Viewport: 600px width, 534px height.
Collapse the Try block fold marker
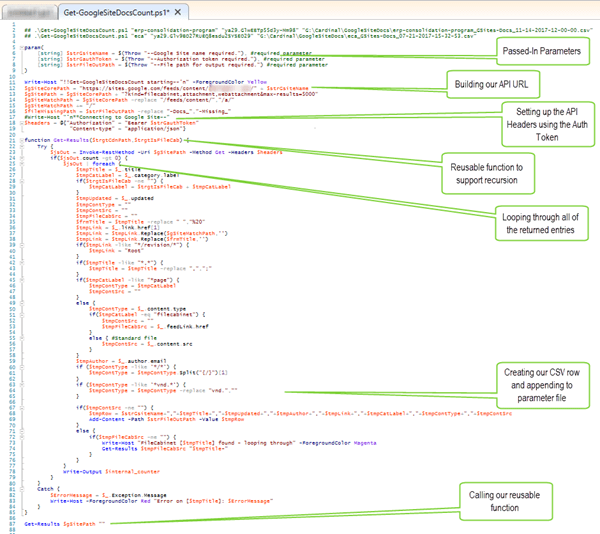[19, 145]
